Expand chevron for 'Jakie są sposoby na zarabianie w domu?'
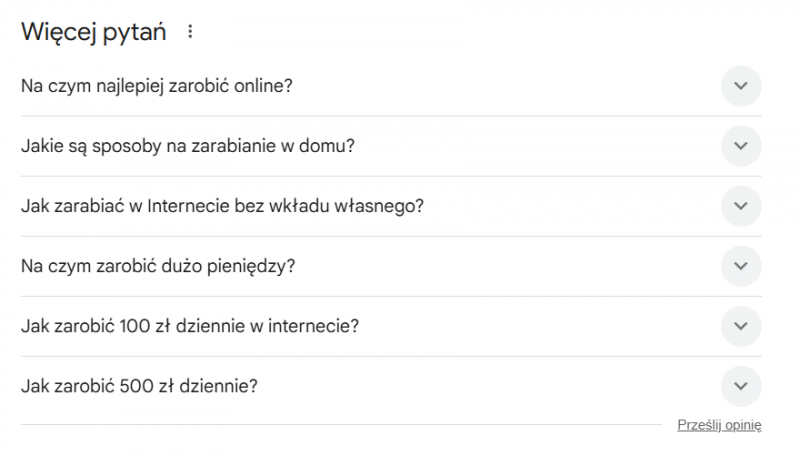Viewport: 800px width, 456px height. (741, 146)
